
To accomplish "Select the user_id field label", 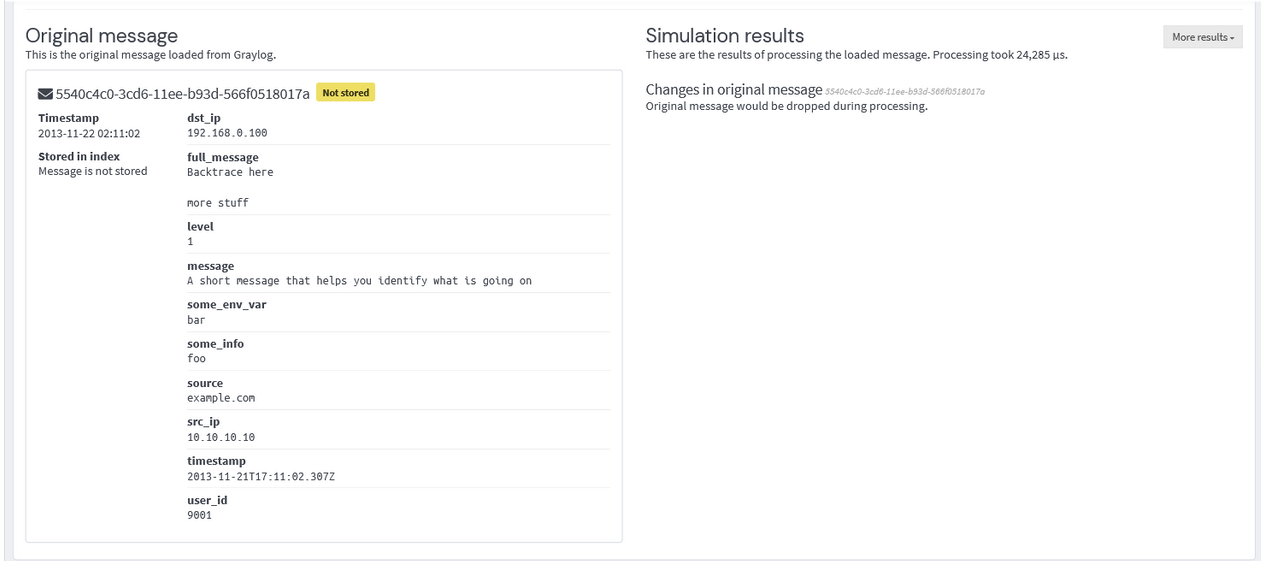I will tap(207, 500).
